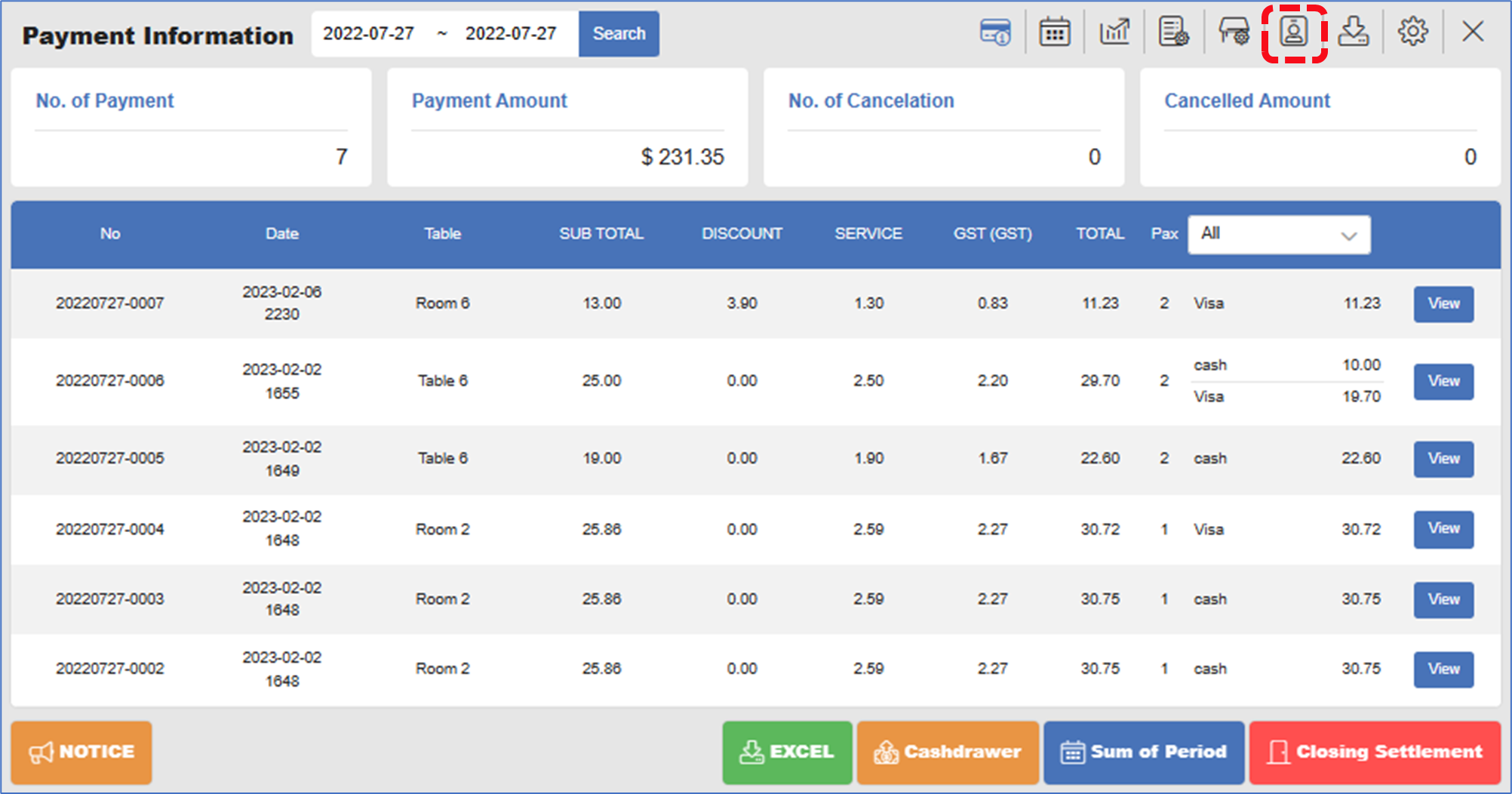This screenshot has height=794, width=1512.
Task: Export data with the EXCEL button
Action: [787, 752]
